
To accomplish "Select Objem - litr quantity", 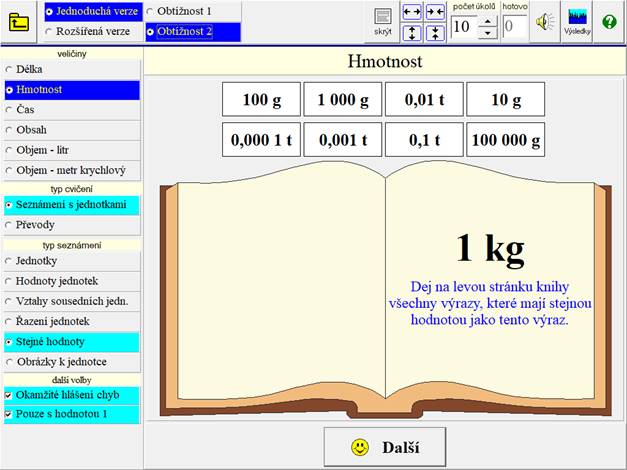I will click(x=72, y=150).
